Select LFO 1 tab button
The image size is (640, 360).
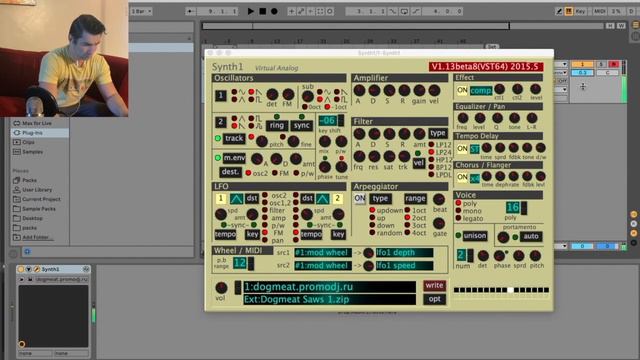pos(221,198)
